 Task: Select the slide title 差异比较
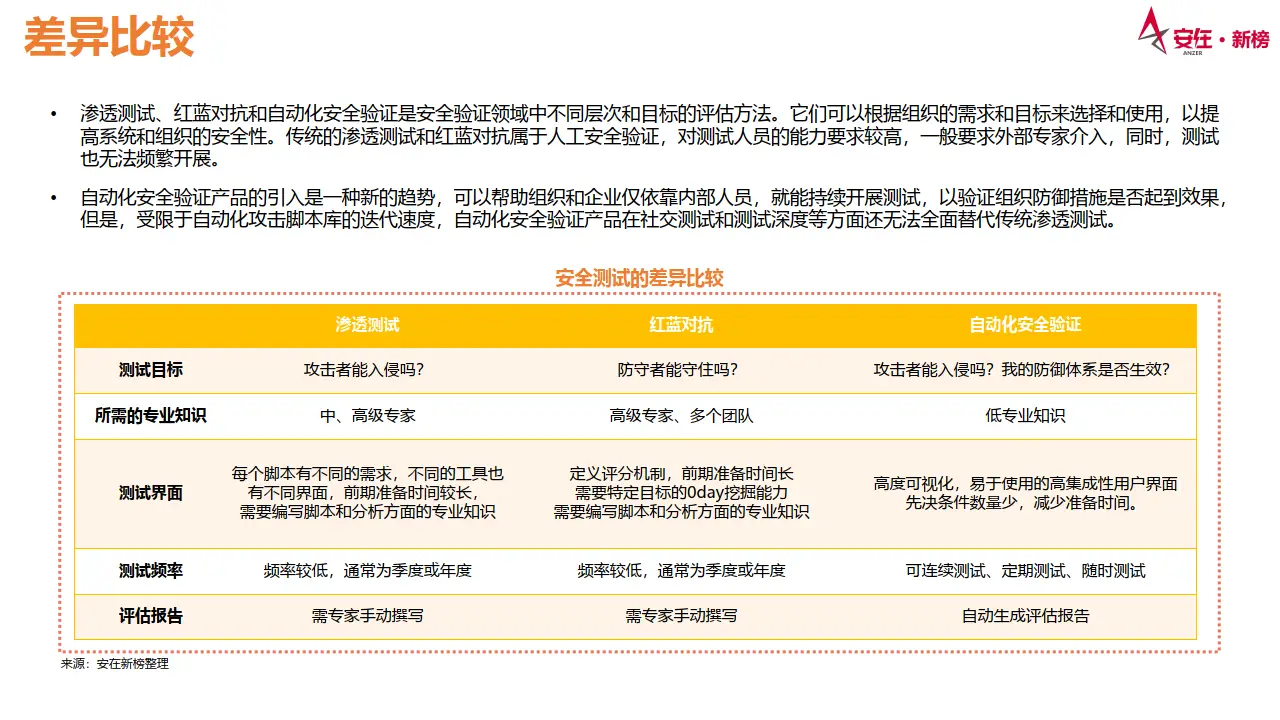pyautogui.click(x=108, y=37)
